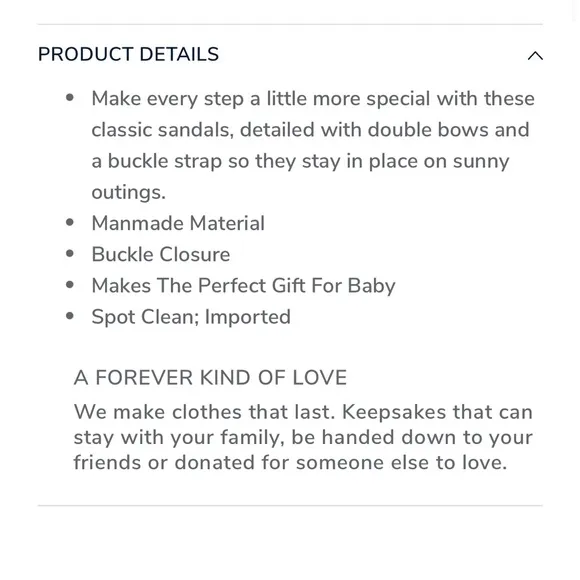Click the bullet dot beside 'Make every step'
Screen dimensions: 580x580
coord(70,98)
